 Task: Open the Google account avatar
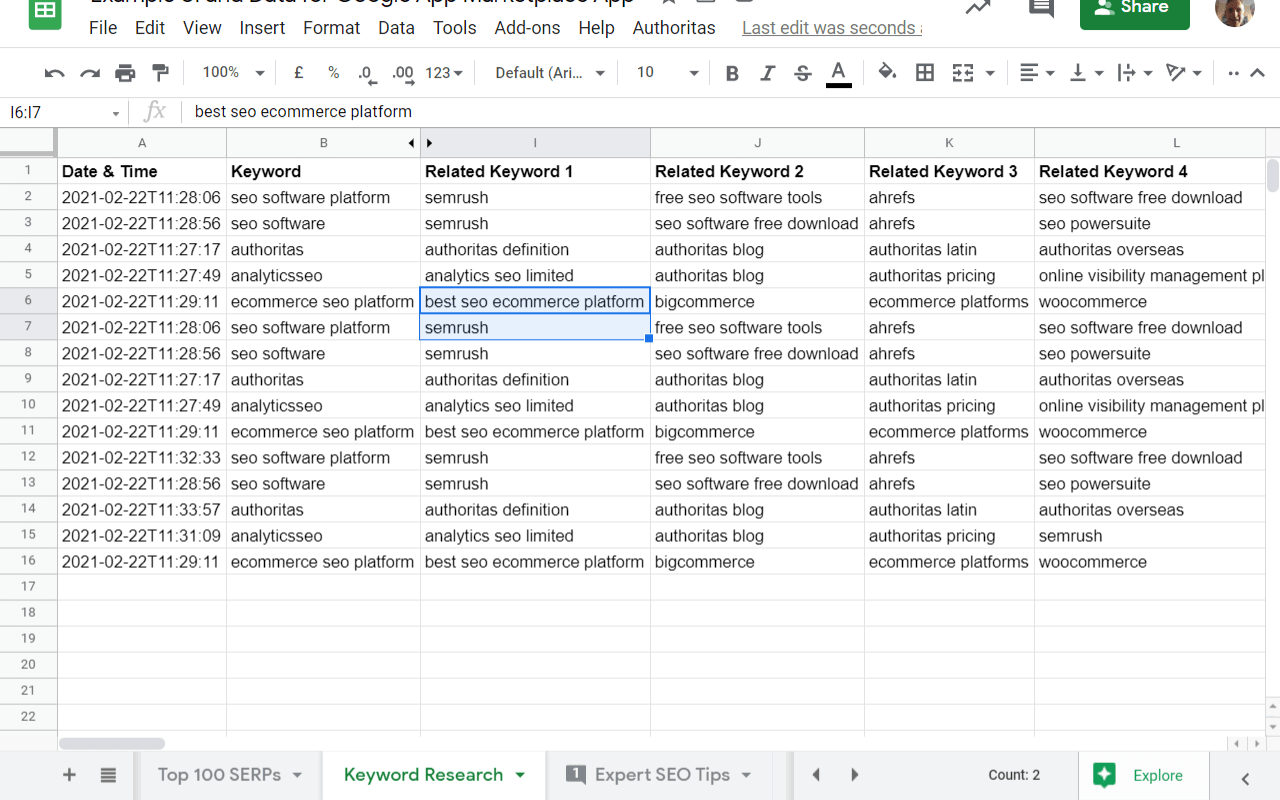click(1235, 10)
